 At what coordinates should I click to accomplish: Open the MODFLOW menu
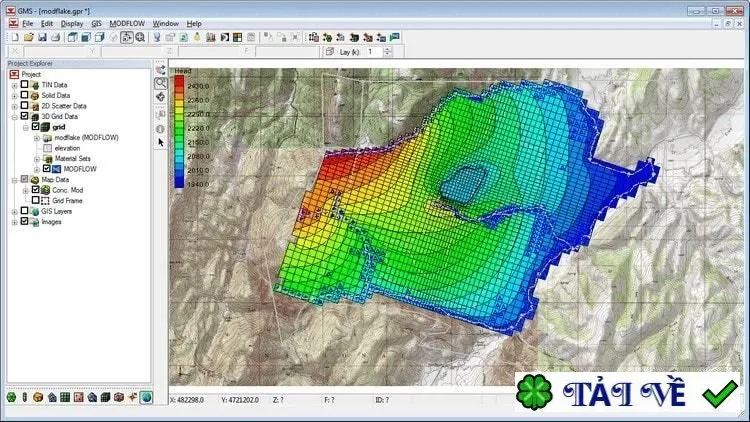coord(127,23)
